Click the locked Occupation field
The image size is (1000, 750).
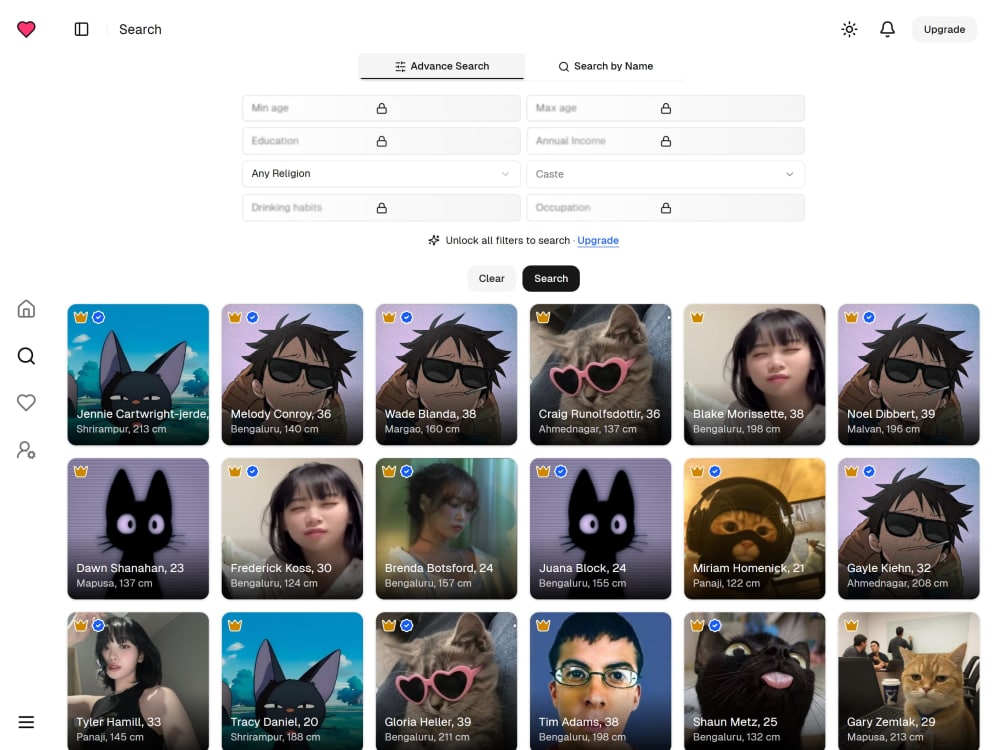(x=665, y=208)
